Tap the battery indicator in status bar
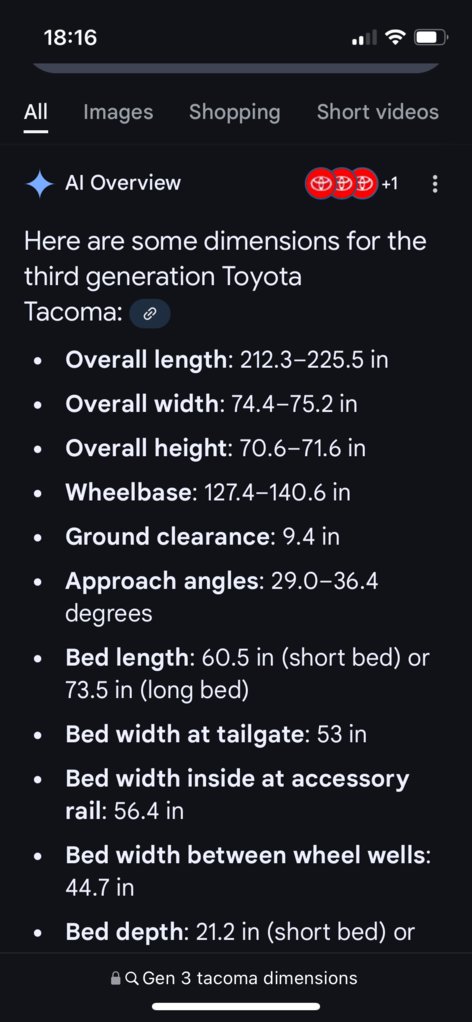Image resolution: width=472 pixels, height=1022 pixels. pyautogui.click(x=431, y=38)
